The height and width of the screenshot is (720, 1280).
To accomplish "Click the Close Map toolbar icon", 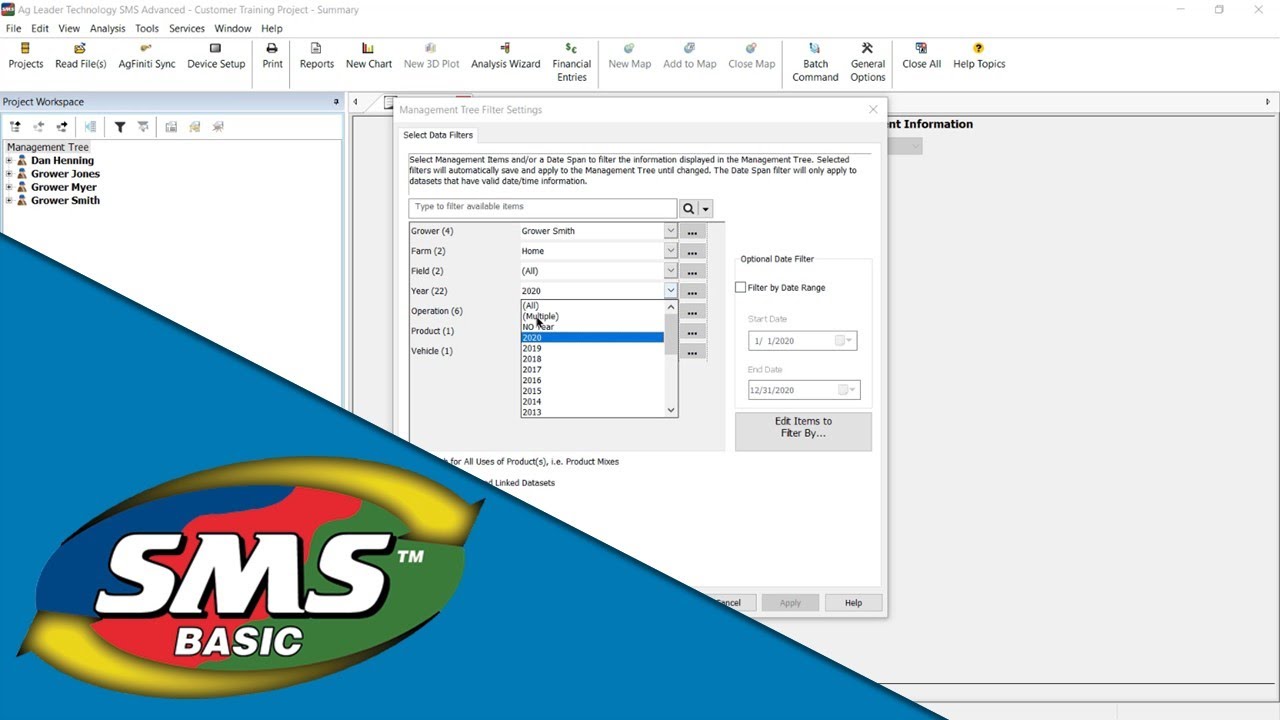I will pyautogui.click(x=751, y=56).
